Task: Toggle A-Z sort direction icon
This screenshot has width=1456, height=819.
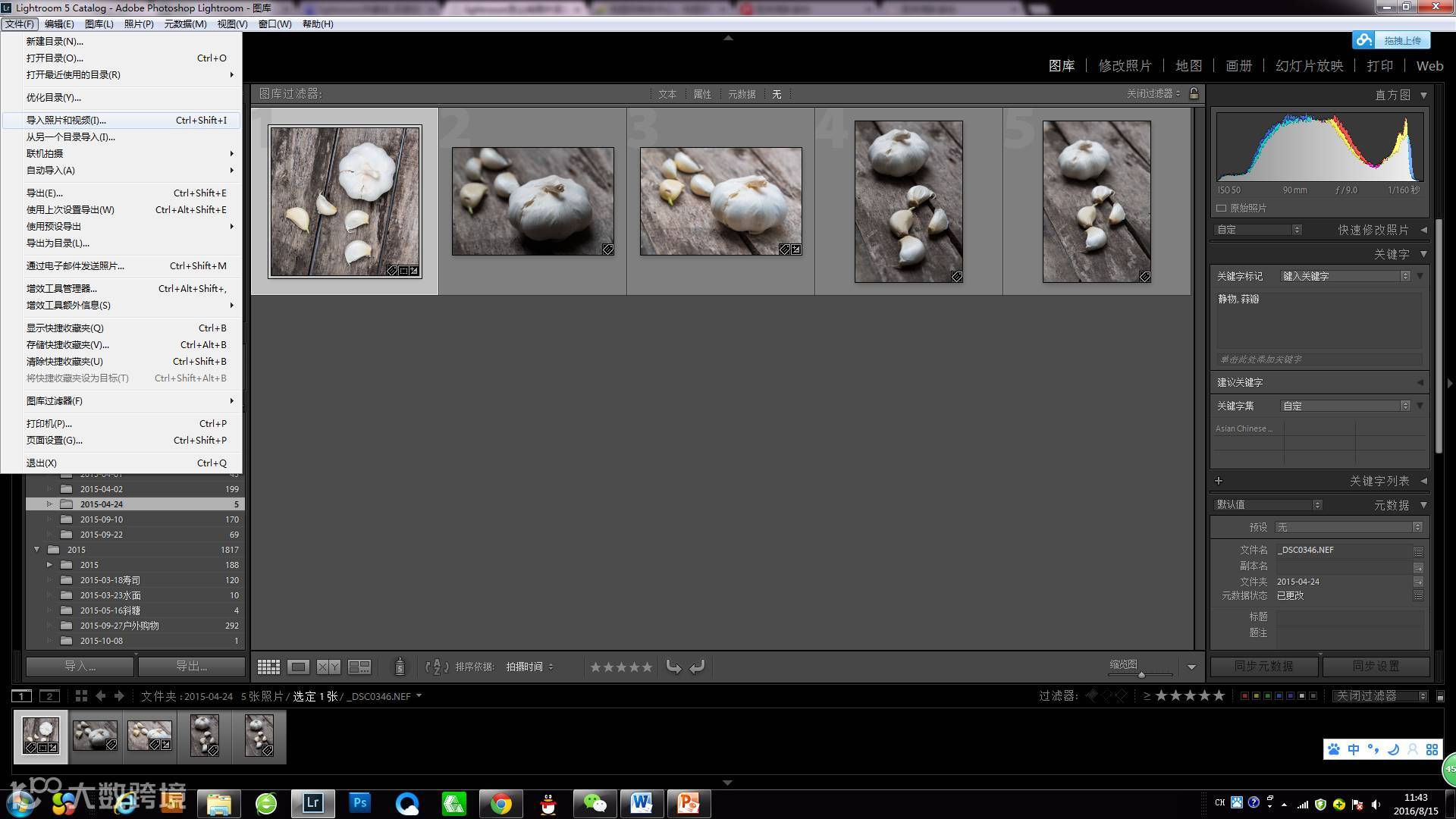Action: click(x=437, y=667)
